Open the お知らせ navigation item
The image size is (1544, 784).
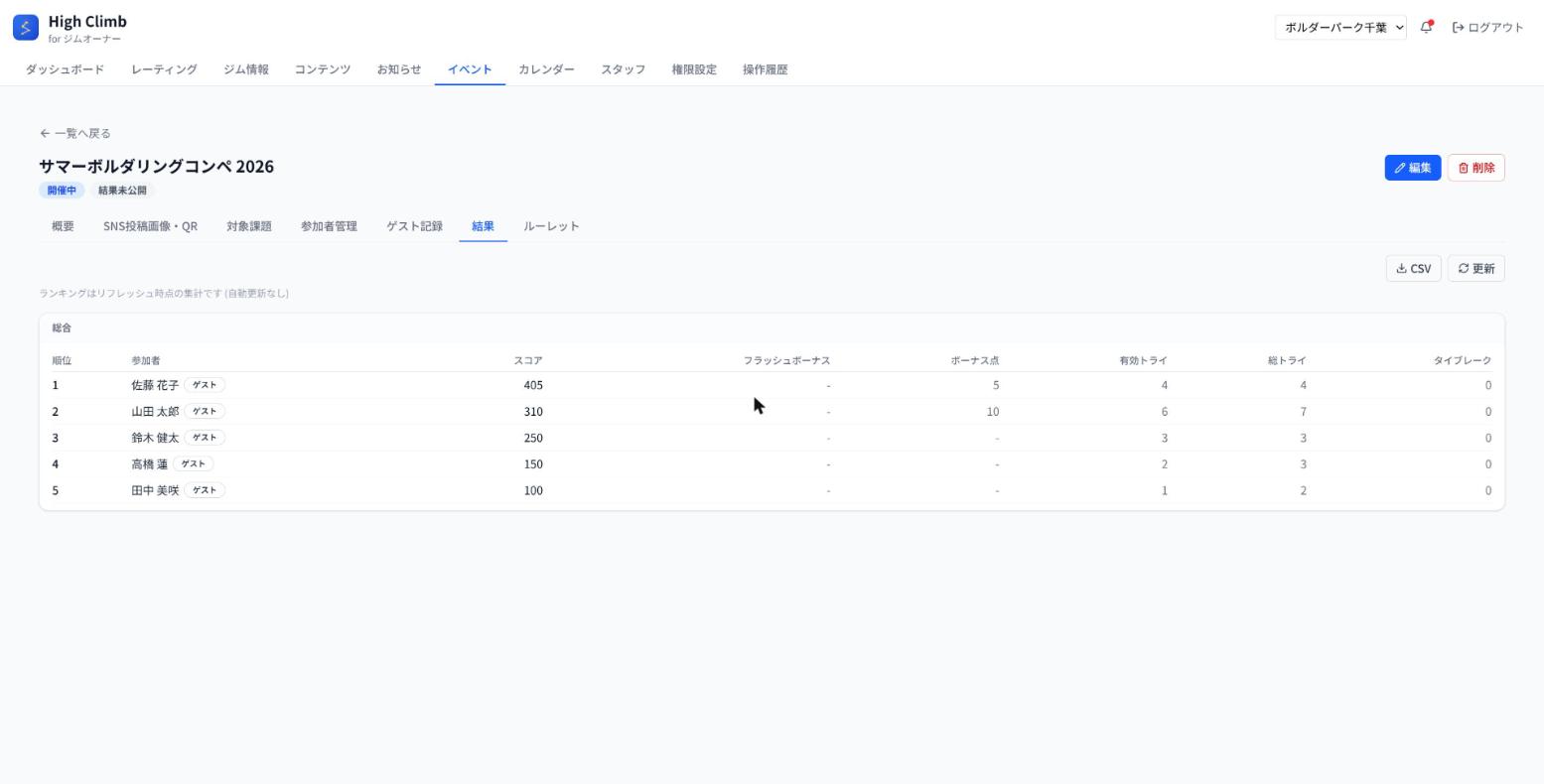pos(398,69)
